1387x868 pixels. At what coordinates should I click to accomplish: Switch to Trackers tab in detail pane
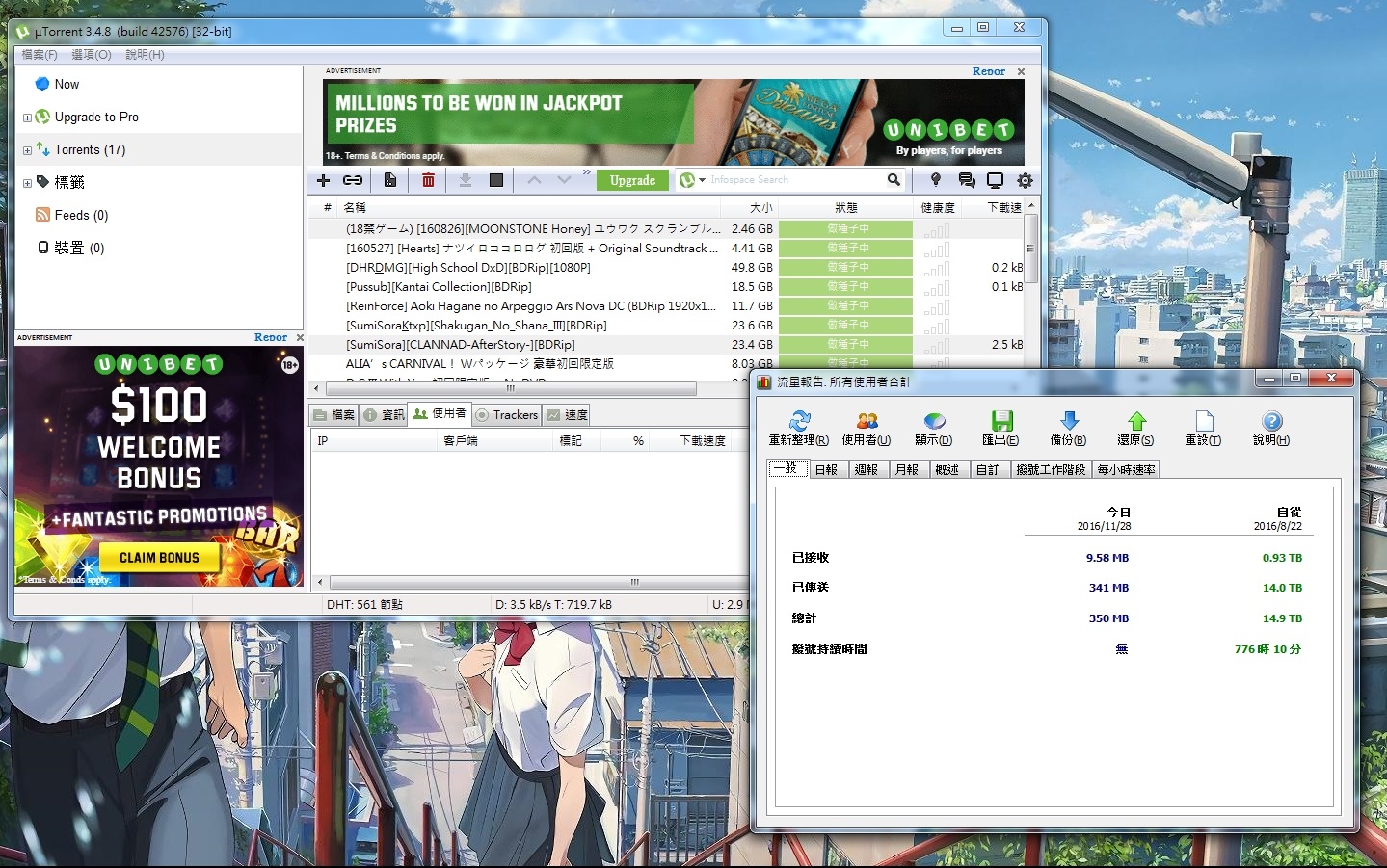click(x=507, y=415)
